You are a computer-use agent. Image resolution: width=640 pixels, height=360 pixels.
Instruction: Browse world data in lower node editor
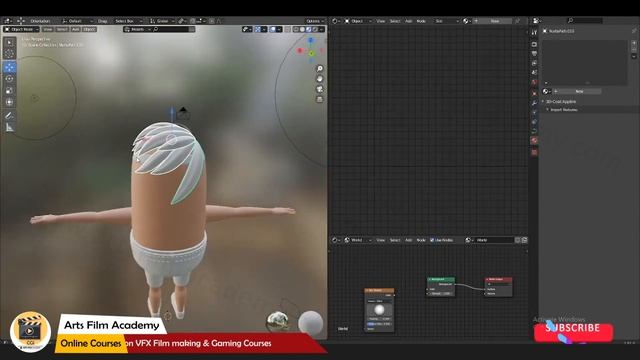469,240
